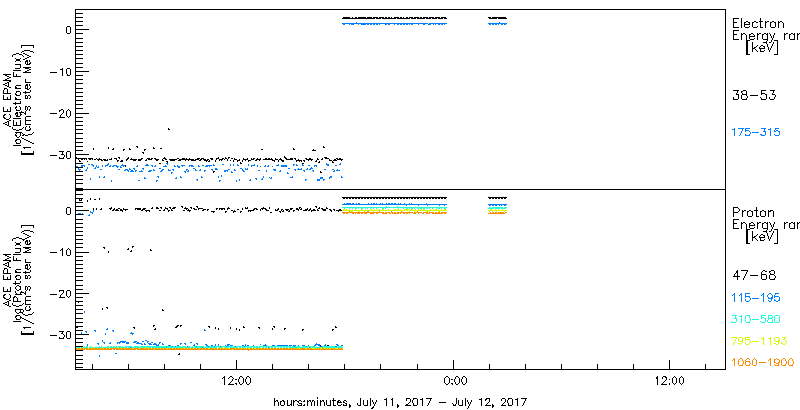
Task: Select the 47-68 proton energy label
Action: 754,275
